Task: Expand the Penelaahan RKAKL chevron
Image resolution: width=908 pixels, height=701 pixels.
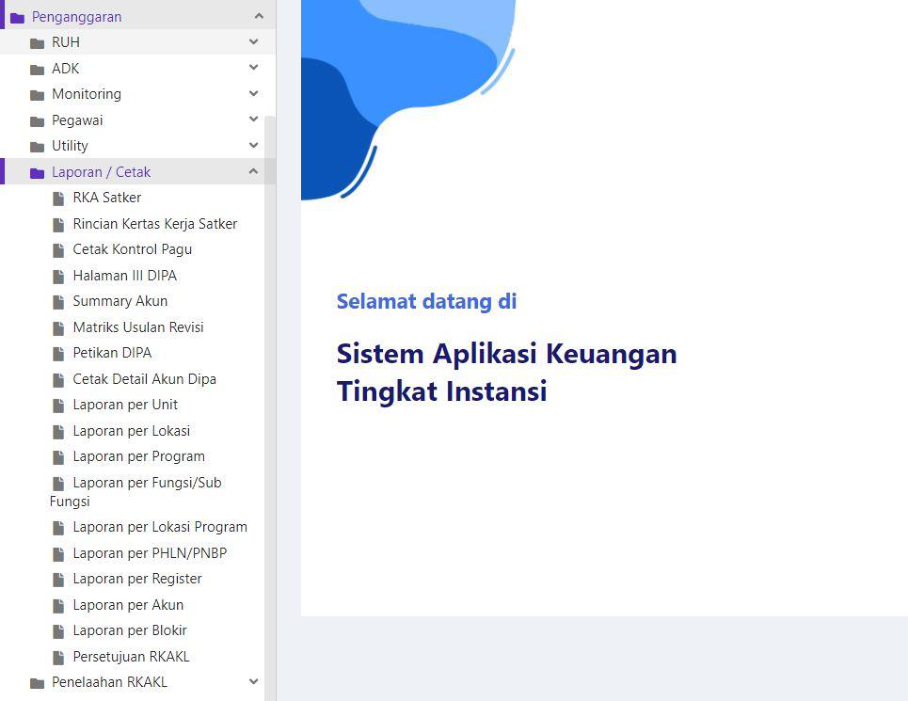Action: pos(254,682)
